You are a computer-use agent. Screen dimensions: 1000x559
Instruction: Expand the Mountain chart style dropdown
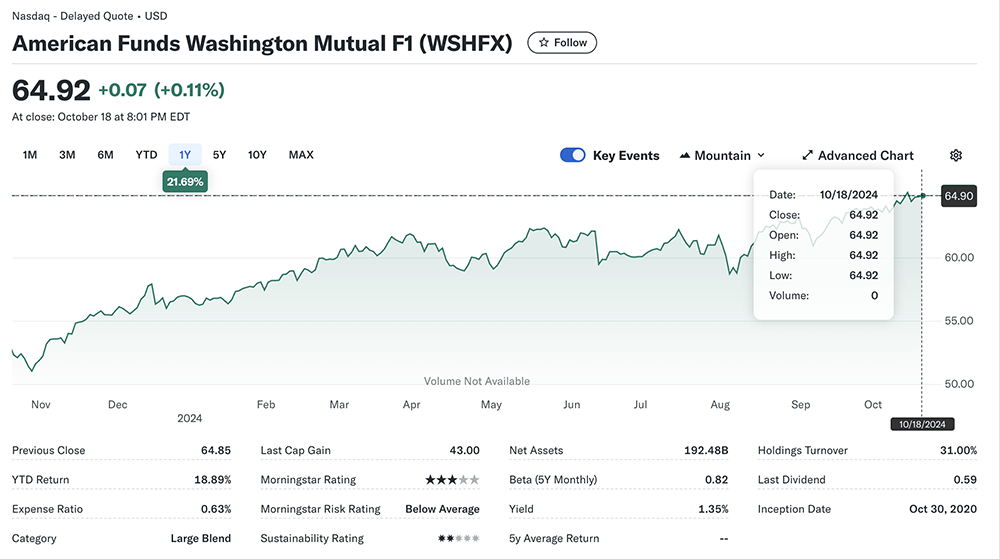pos(761,156)
